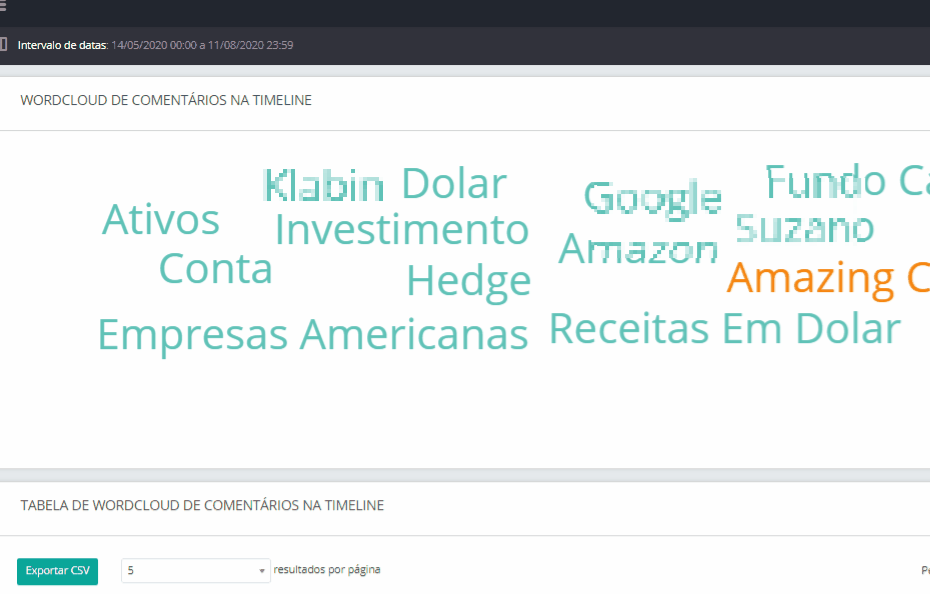The height and width of the screenshot is (594, 930).
Task: Open the results per page dropdown
Action: point(196,570)
